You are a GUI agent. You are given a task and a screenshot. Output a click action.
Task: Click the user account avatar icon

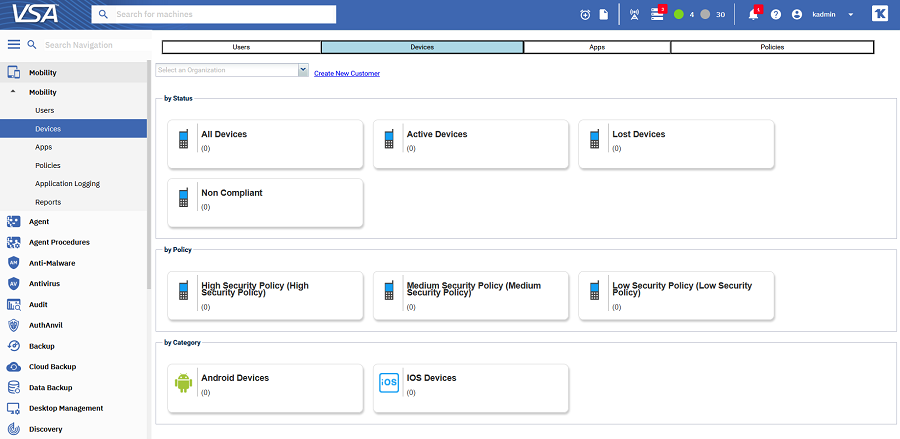797,14
